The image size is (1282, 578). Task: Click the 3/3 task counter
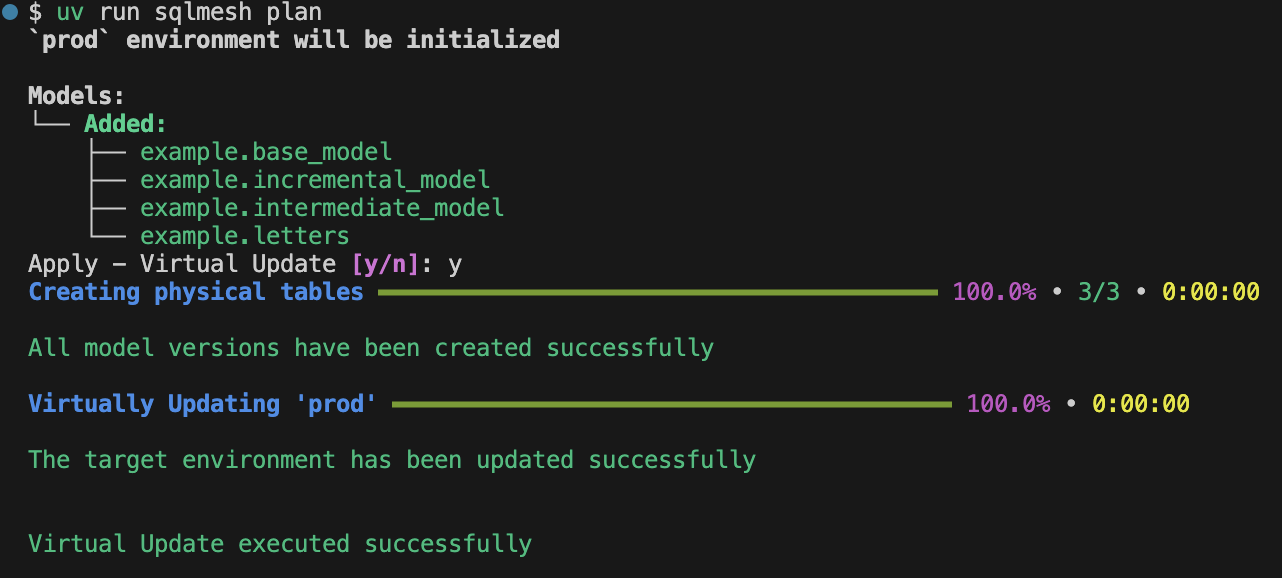(x=1099, y=292)
